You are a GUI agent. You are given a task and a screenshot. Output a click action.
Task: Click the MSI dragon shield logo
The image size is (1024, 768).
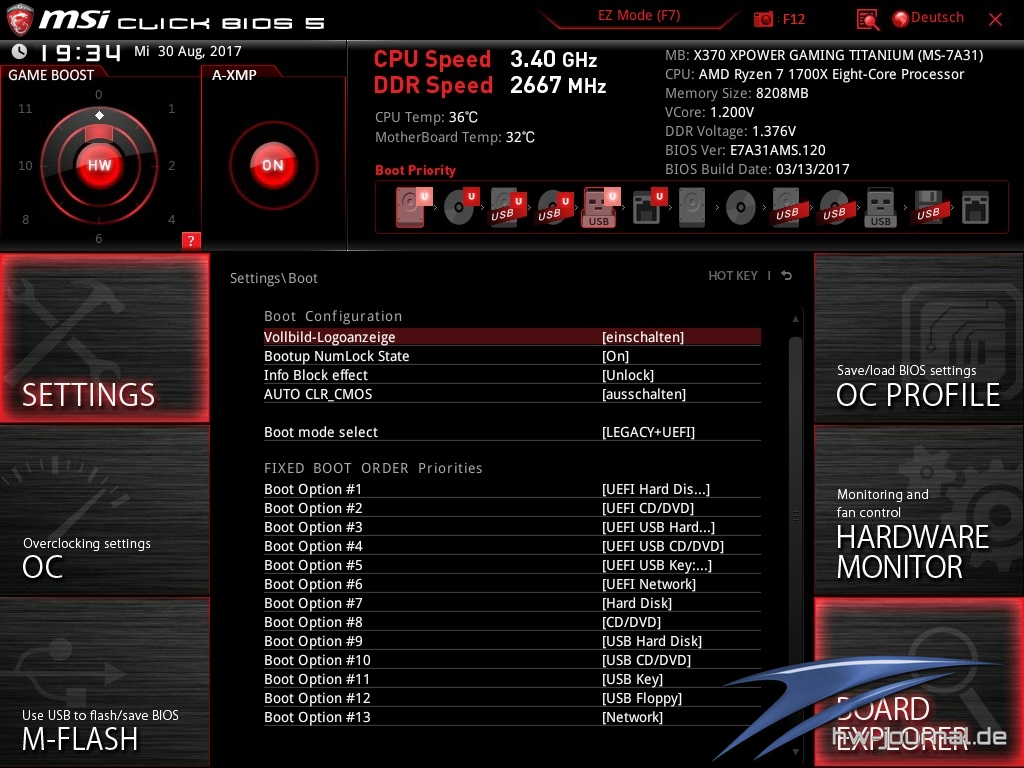pyautogui.click(x=20, y=20)
